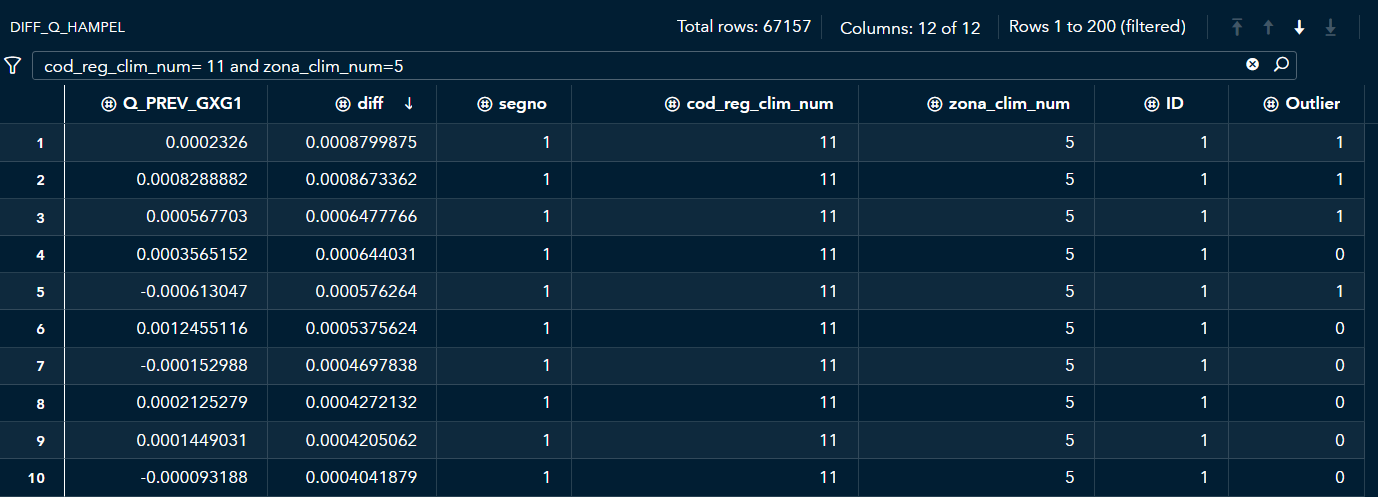Select row number 5
Viewport: 1378px width, 497px height.
40,292
